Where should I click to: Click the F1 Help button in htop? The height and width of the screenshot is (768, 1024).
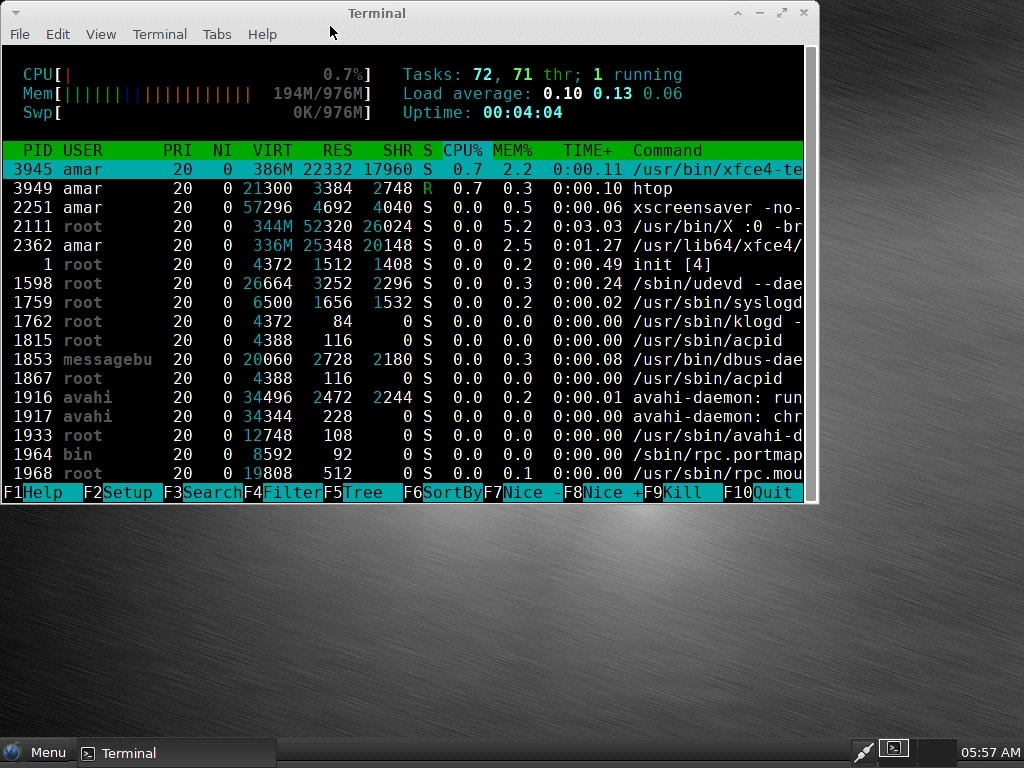43,492
